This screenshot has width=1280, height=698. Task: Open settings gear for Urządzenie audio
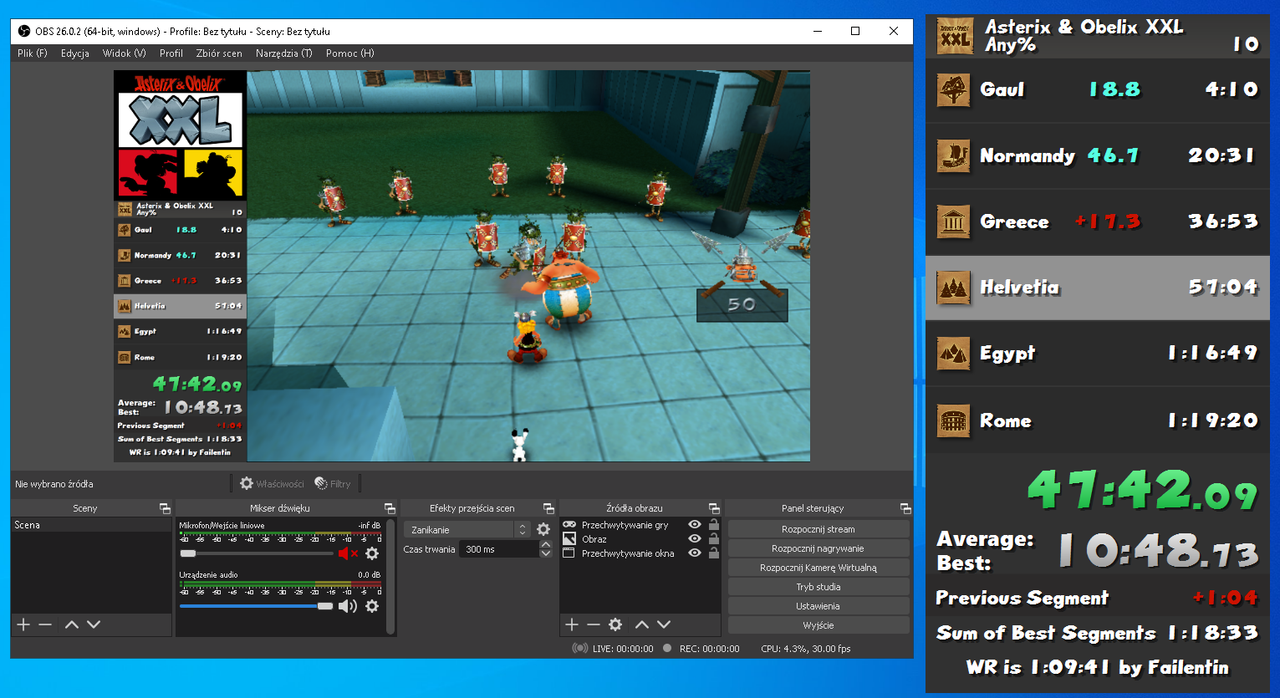pos(372,606)
